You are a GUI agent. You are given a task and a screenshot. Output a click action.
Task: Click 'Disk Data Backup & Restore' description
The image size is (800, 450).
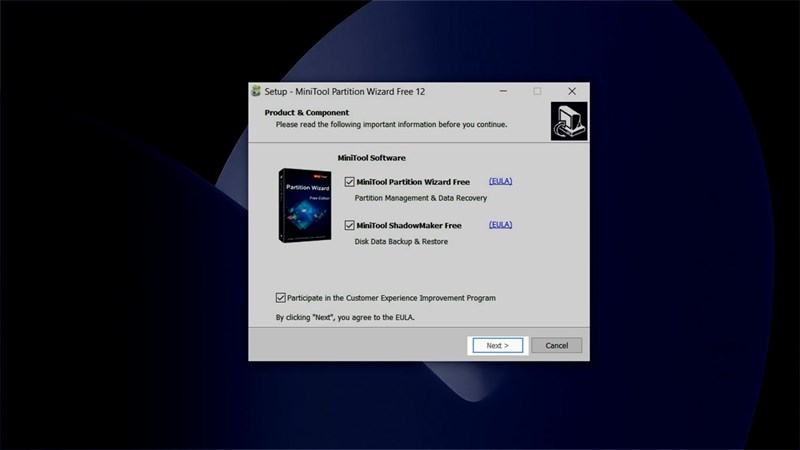[401, 241]
